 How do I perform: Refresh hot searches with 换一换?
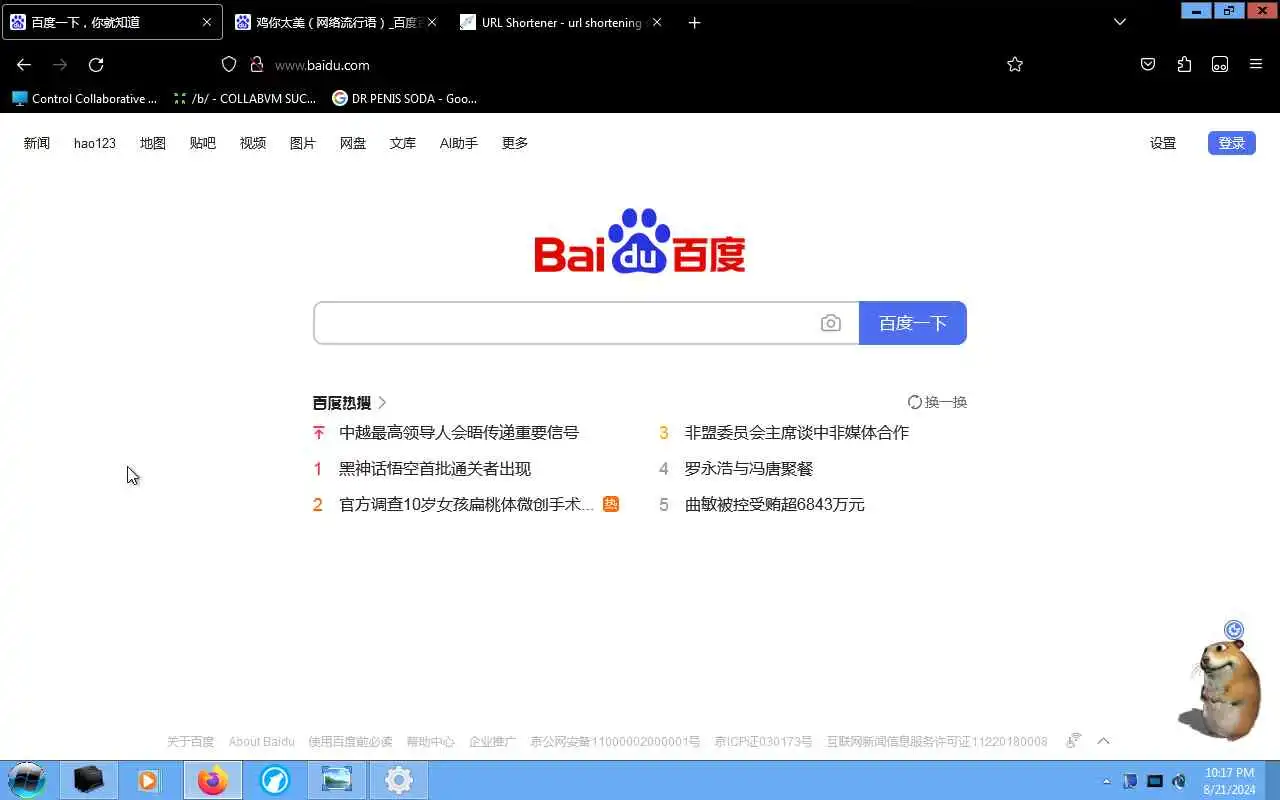937,402
